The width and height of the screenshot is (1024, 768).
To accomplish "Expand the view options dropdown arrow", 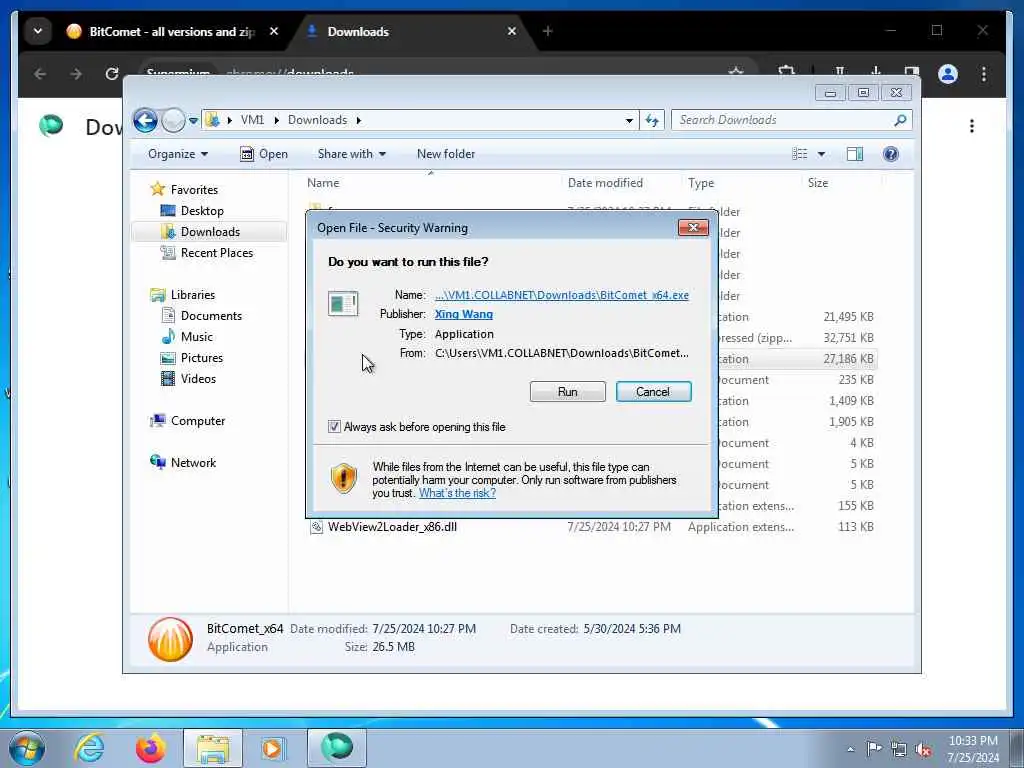I will (x=822, y=154).
